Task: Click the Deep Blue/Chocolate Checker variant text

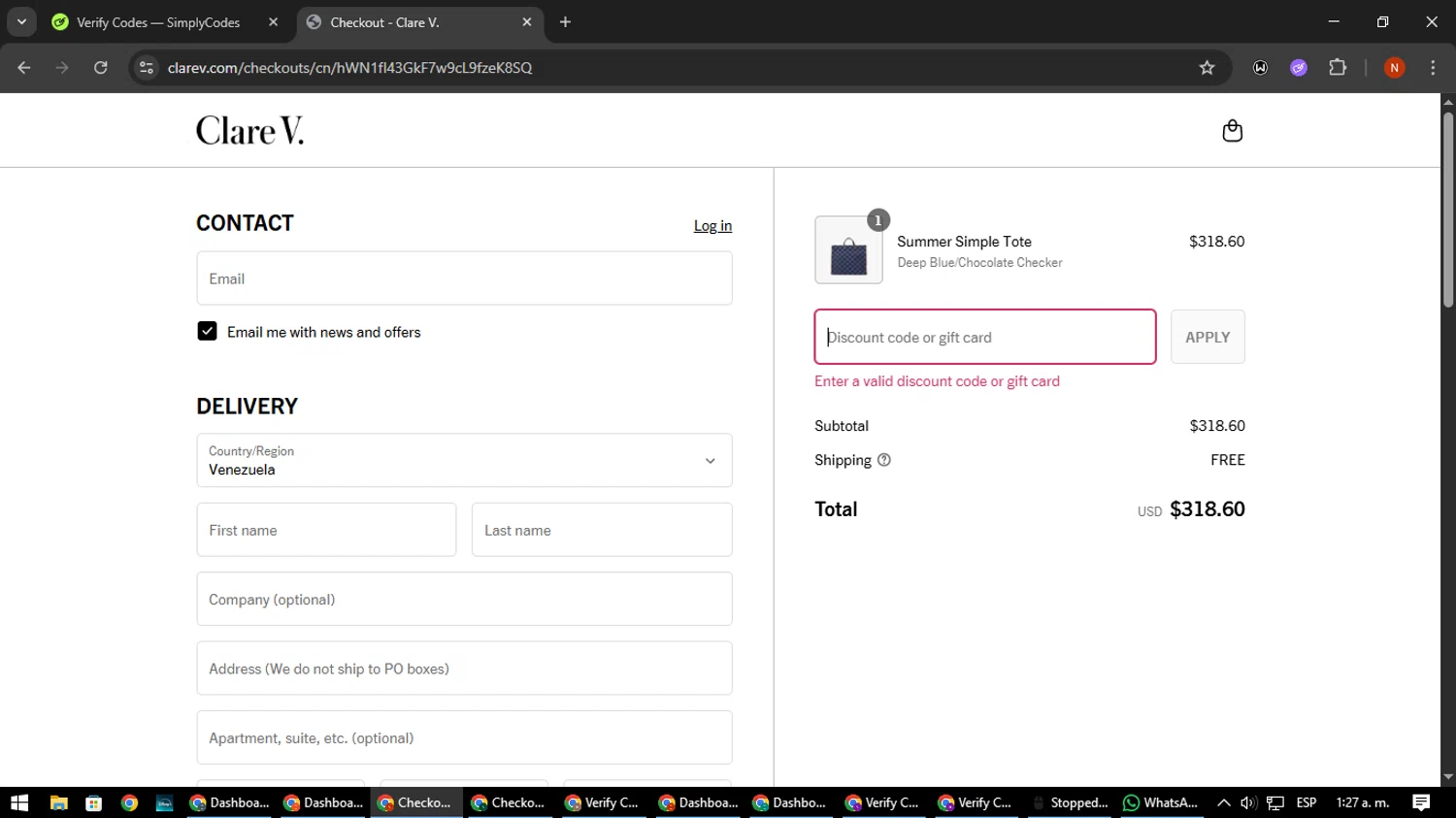Action: point(979,263)
